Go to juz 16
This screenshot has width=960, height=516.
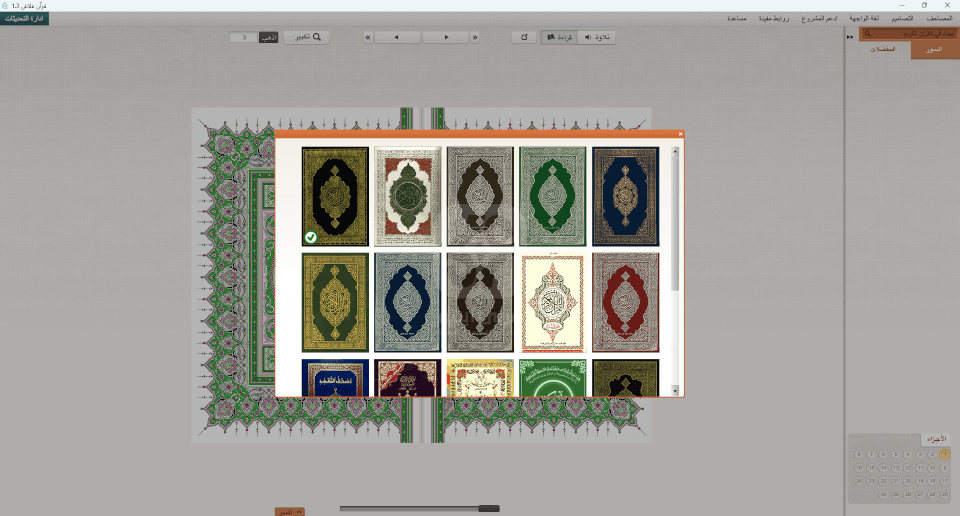(x=858, y=468)
